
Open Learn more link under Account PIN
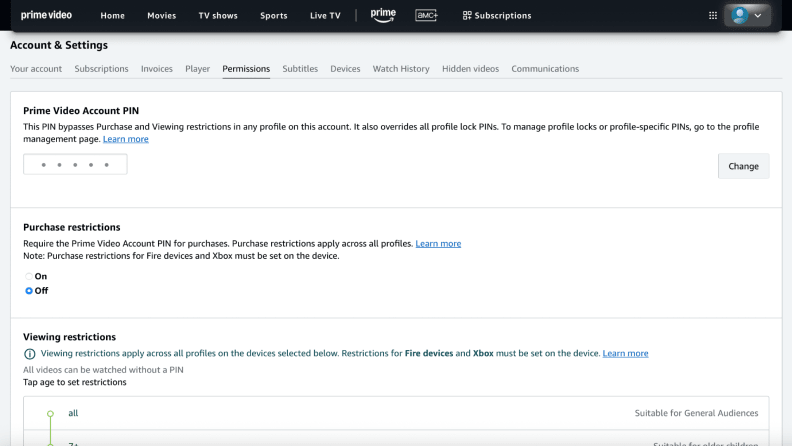[126, 139]
